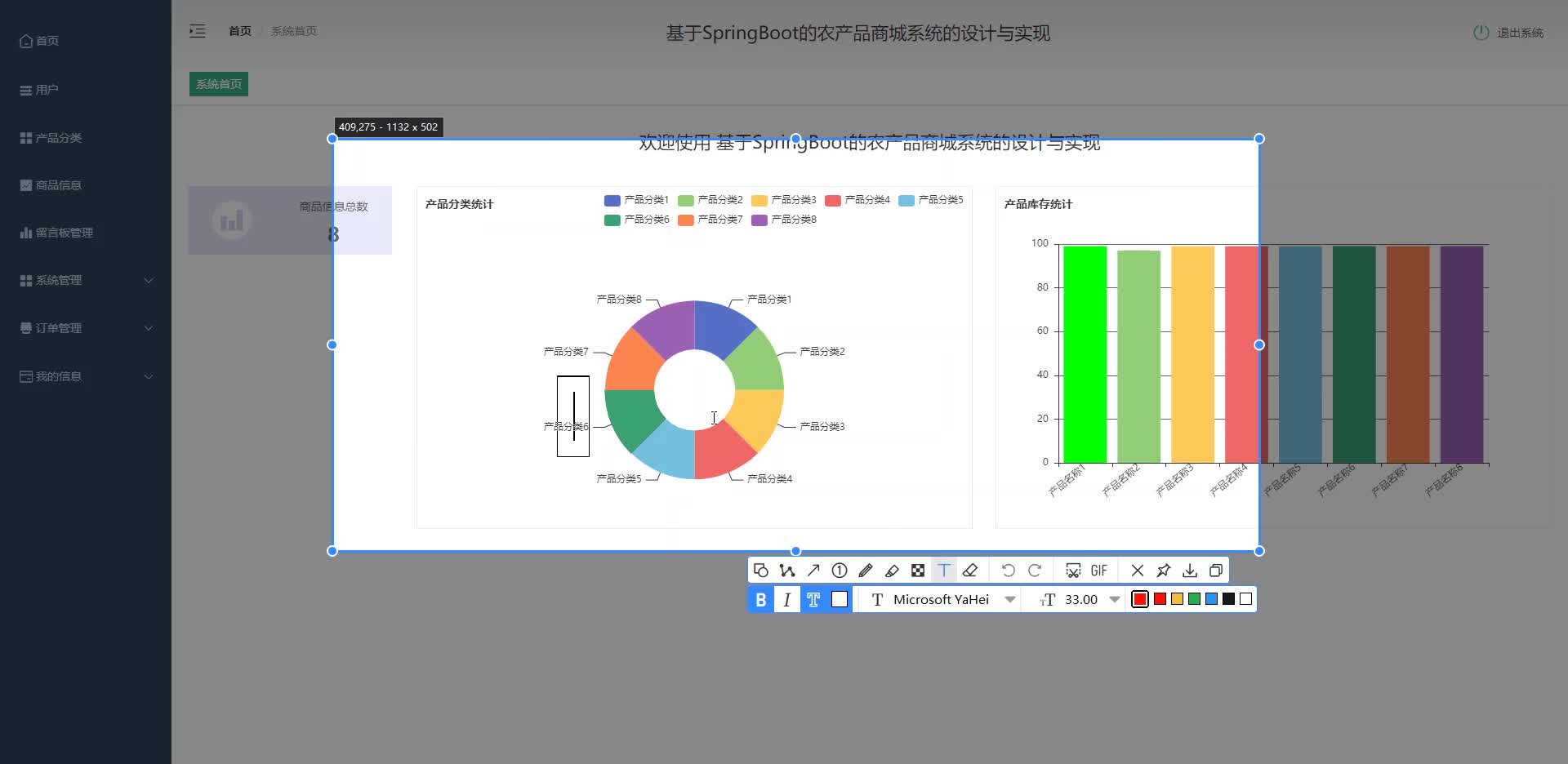Save screenshot with download icon
The height and width of the screenshot is (764, 1568).
point(1190,571)
